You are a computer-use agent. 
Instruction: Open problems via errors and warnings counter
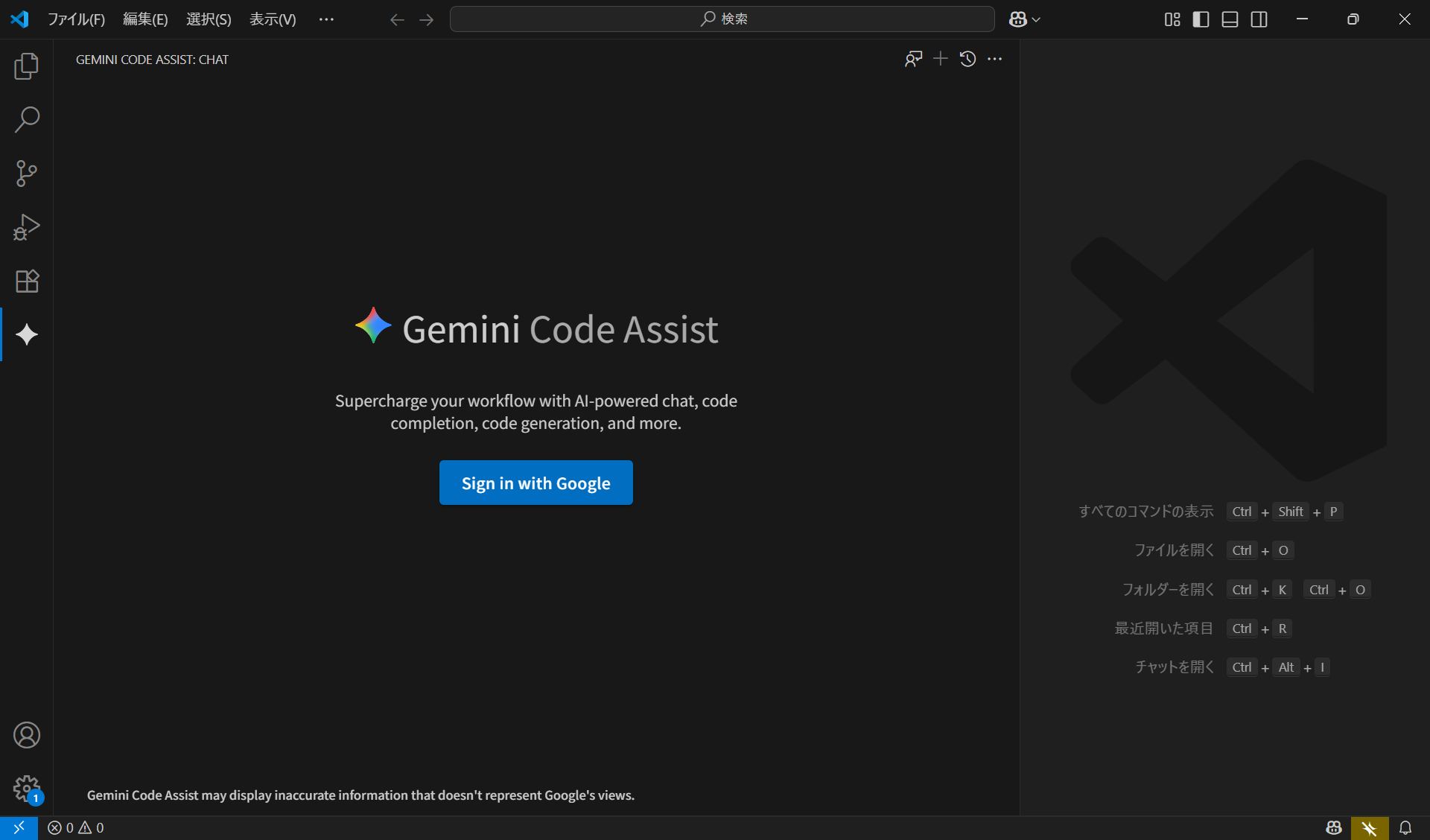(76, 827)
